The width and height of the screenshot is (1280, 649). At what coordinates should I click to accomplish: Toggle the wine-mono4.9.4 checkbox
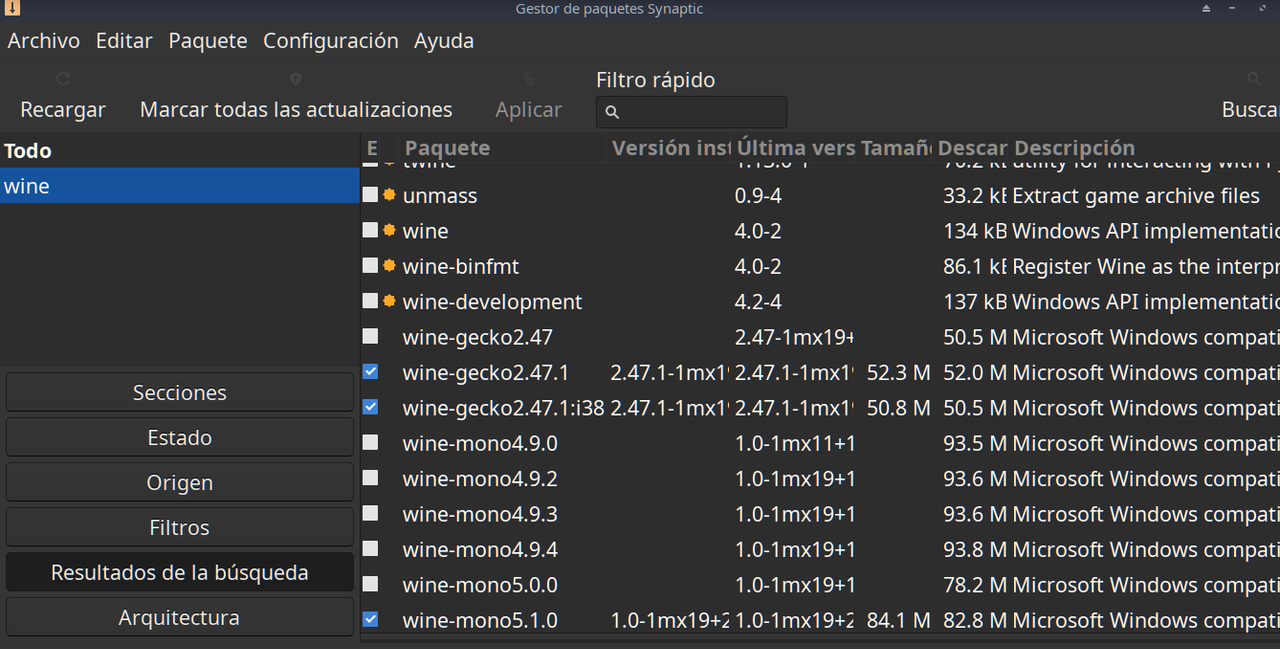[370, 549]
